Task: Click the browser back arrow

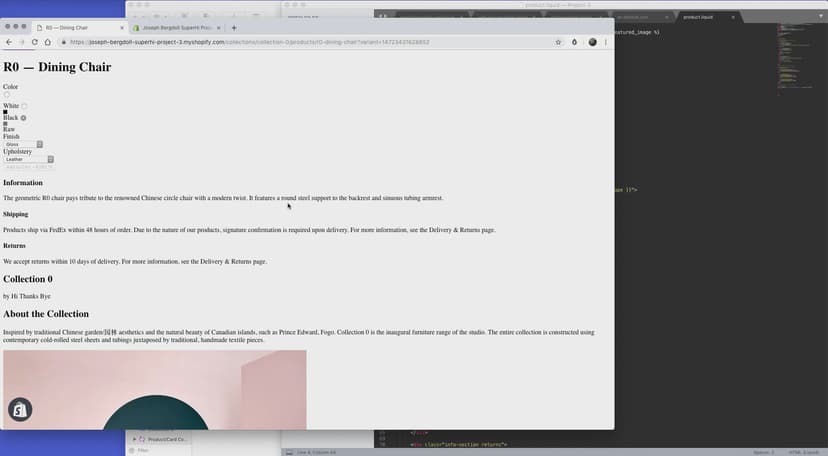Action: 9,42
